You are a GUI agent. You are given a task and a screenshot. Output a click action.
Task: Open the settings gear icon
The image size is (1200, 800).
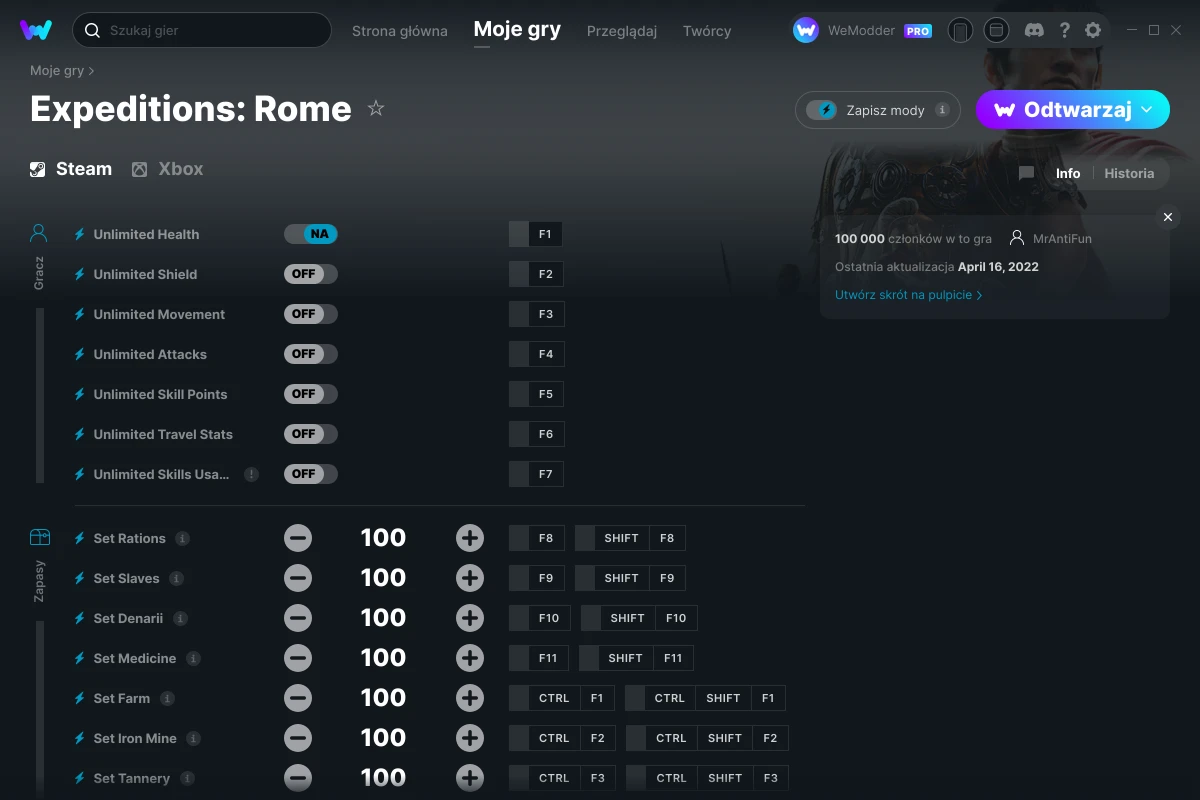click(x=1093, y=30)
